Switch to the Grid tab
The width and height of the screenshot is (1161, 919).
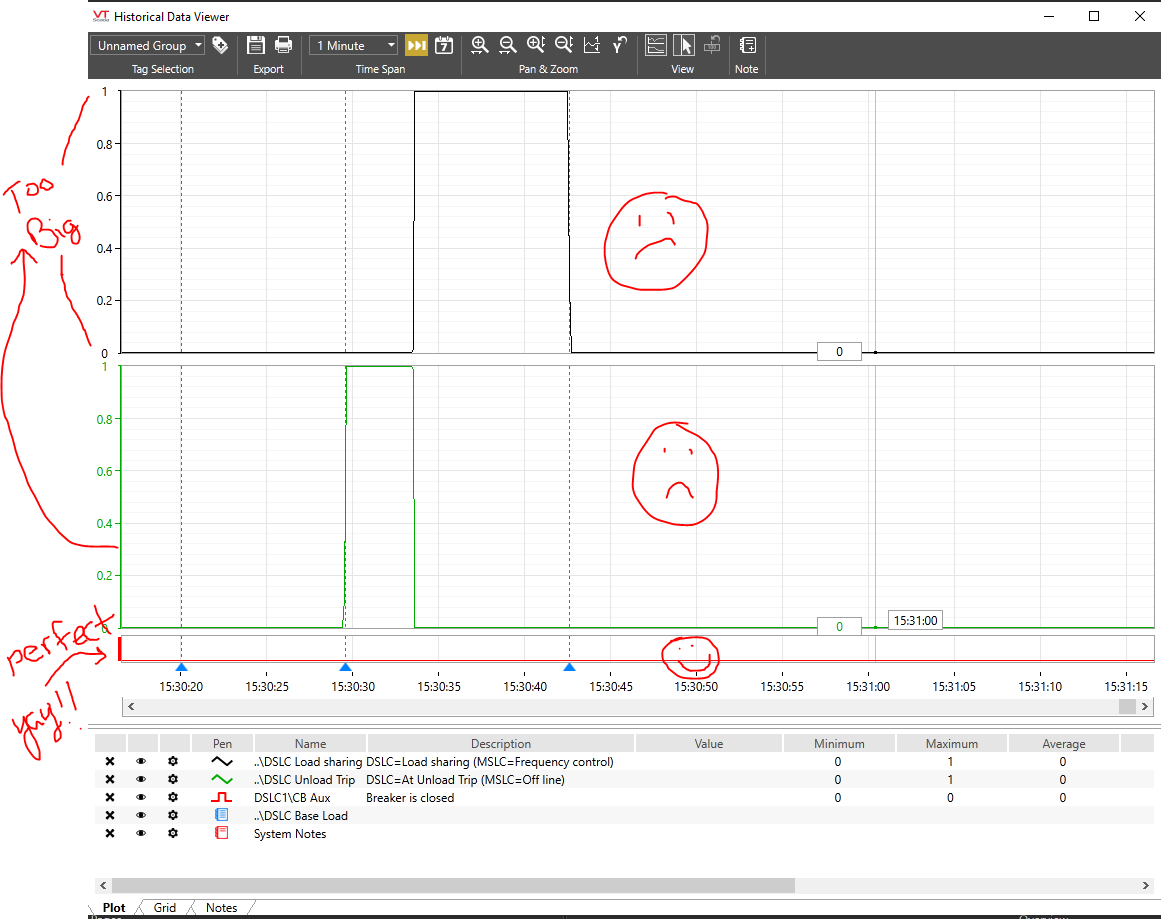pos(164,907)
